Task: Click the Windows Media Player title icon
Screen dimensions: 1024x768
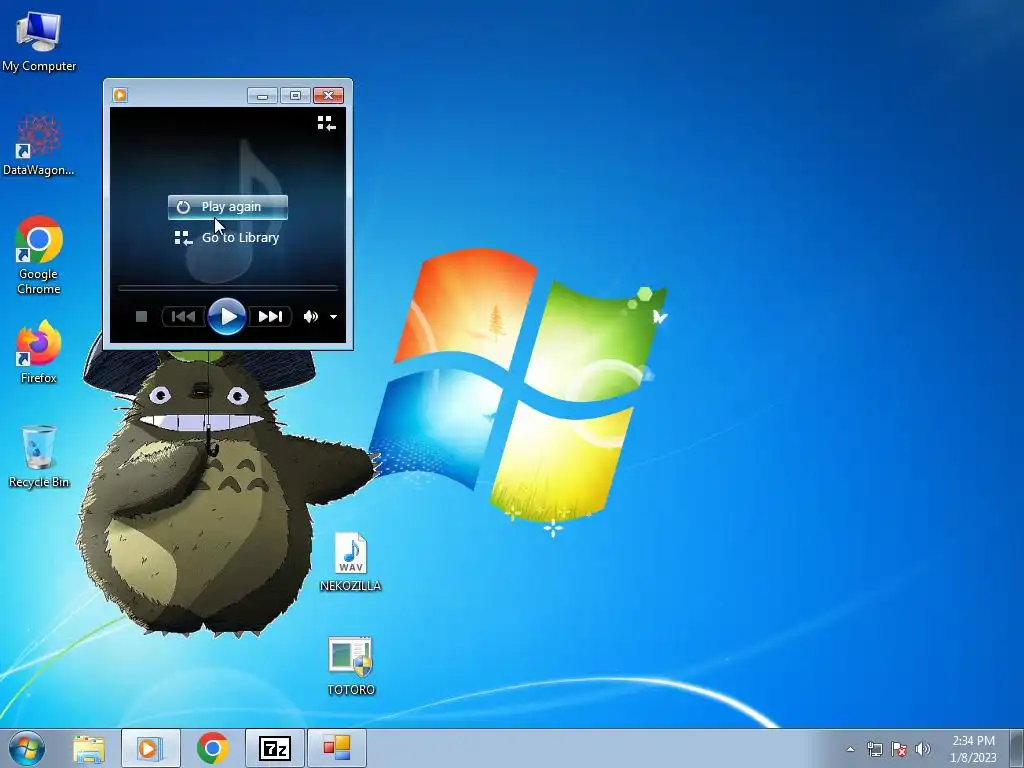Action: [x=120, y=95]
